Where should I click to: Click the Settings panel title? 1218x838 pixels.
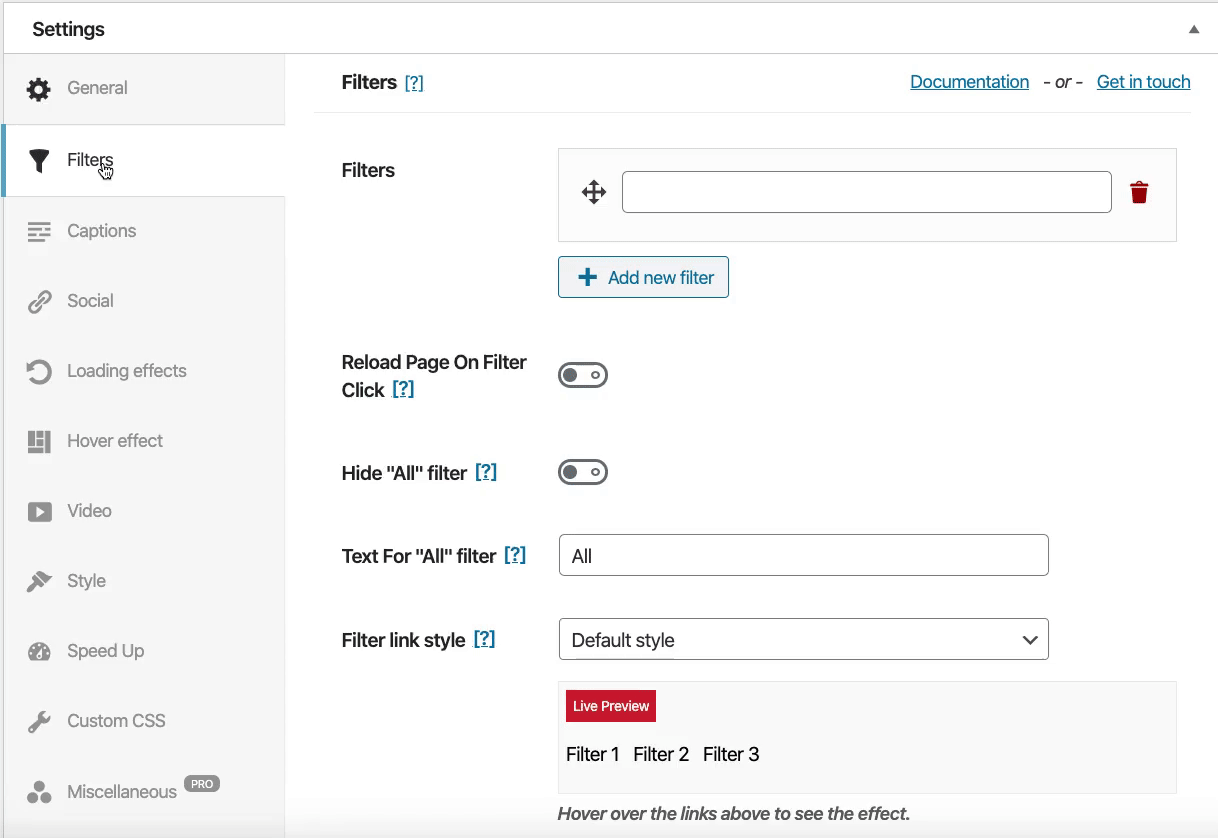click(69, 29)
